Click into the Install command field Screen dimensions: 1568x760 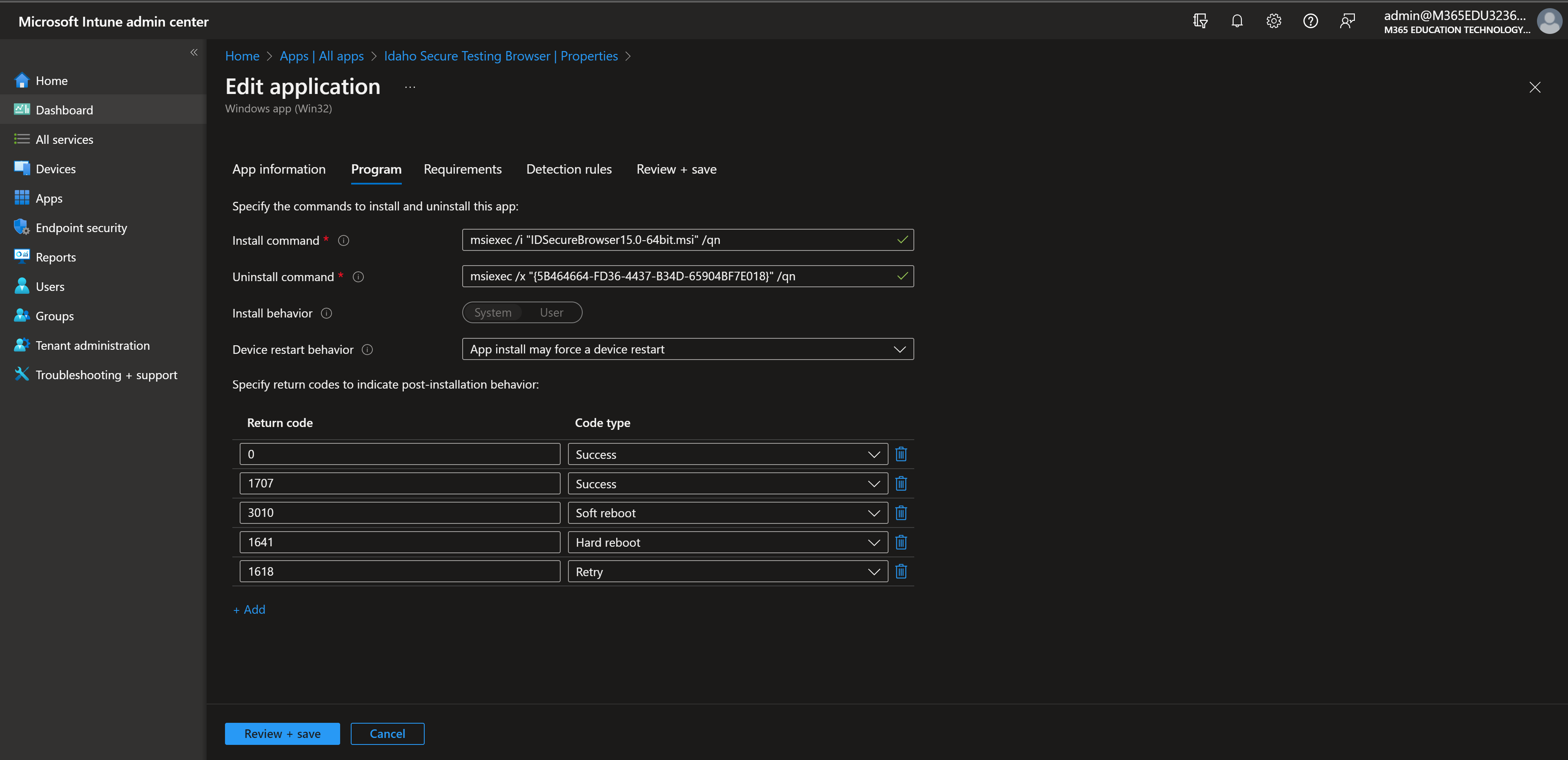click(688, 240)
